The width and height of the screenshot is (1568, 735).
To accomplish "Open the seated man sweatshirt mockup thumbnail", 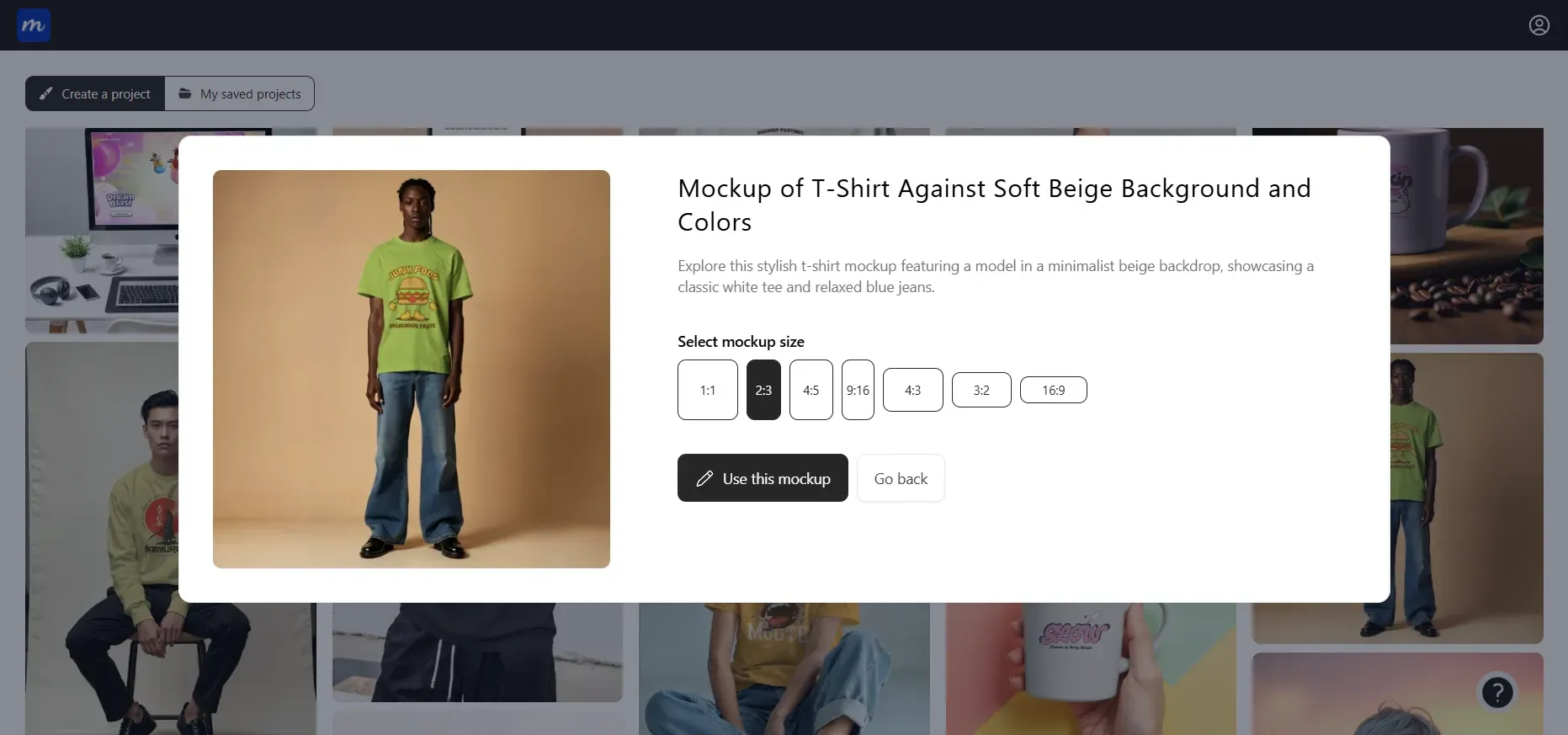I will (x=101, y=539).
